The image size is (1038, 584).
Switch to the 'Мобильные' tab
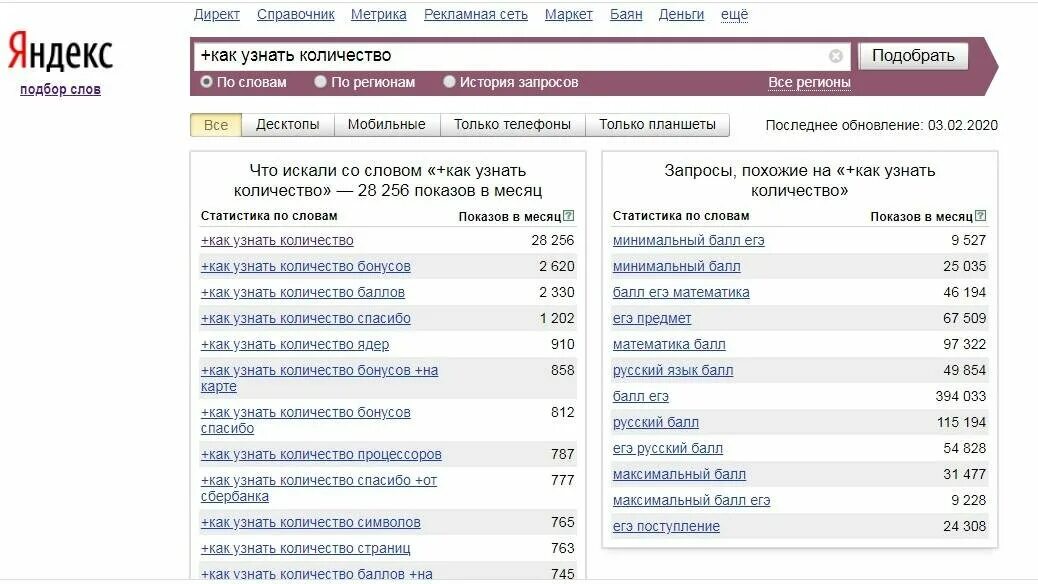pyautogui.click(x=387, y=124)
